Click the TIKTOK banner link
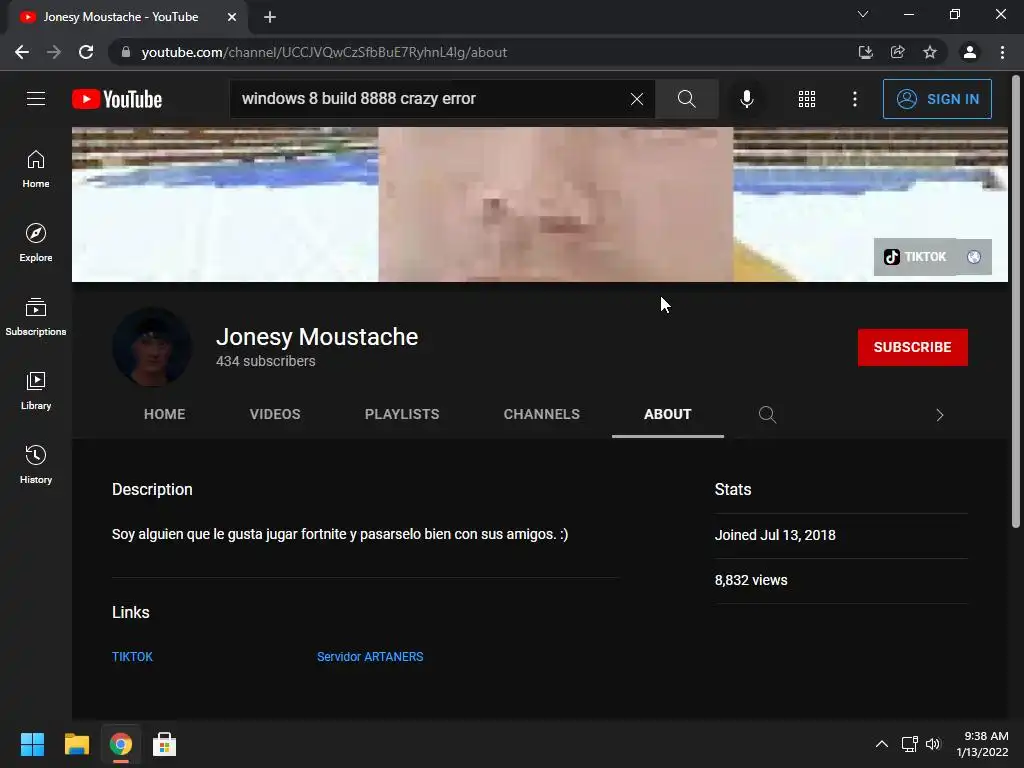 click(915, 257)
